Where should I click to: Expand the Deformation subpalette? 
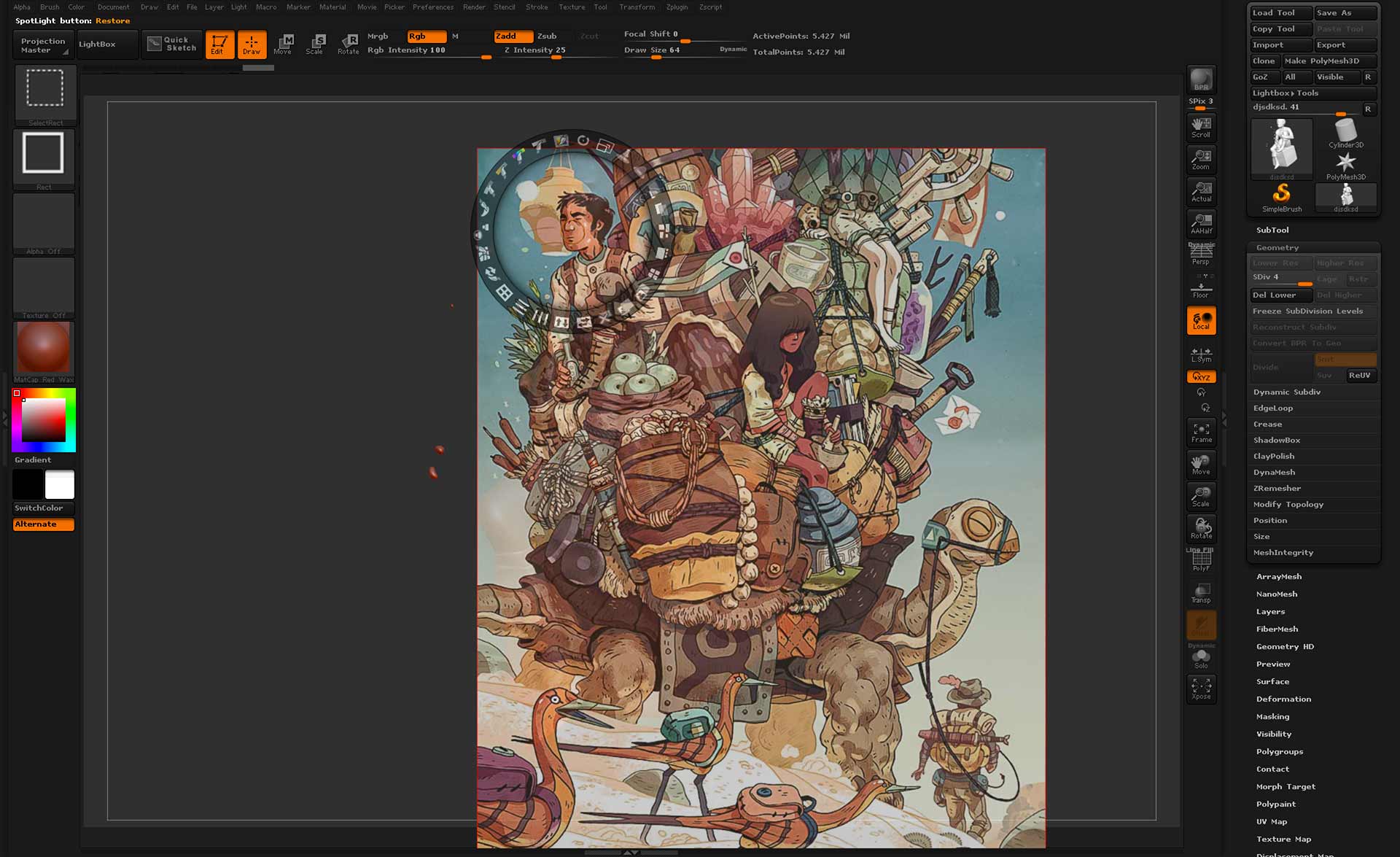[x=1283, y=699]
